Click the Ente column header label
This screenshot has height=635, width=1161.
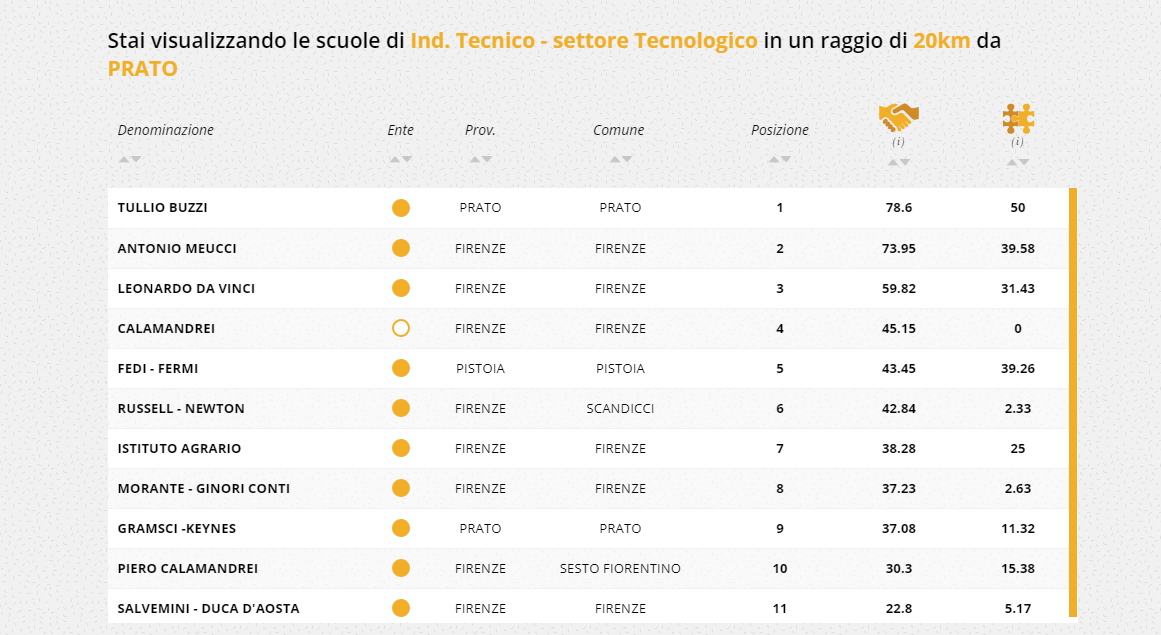tap(400, 130)
